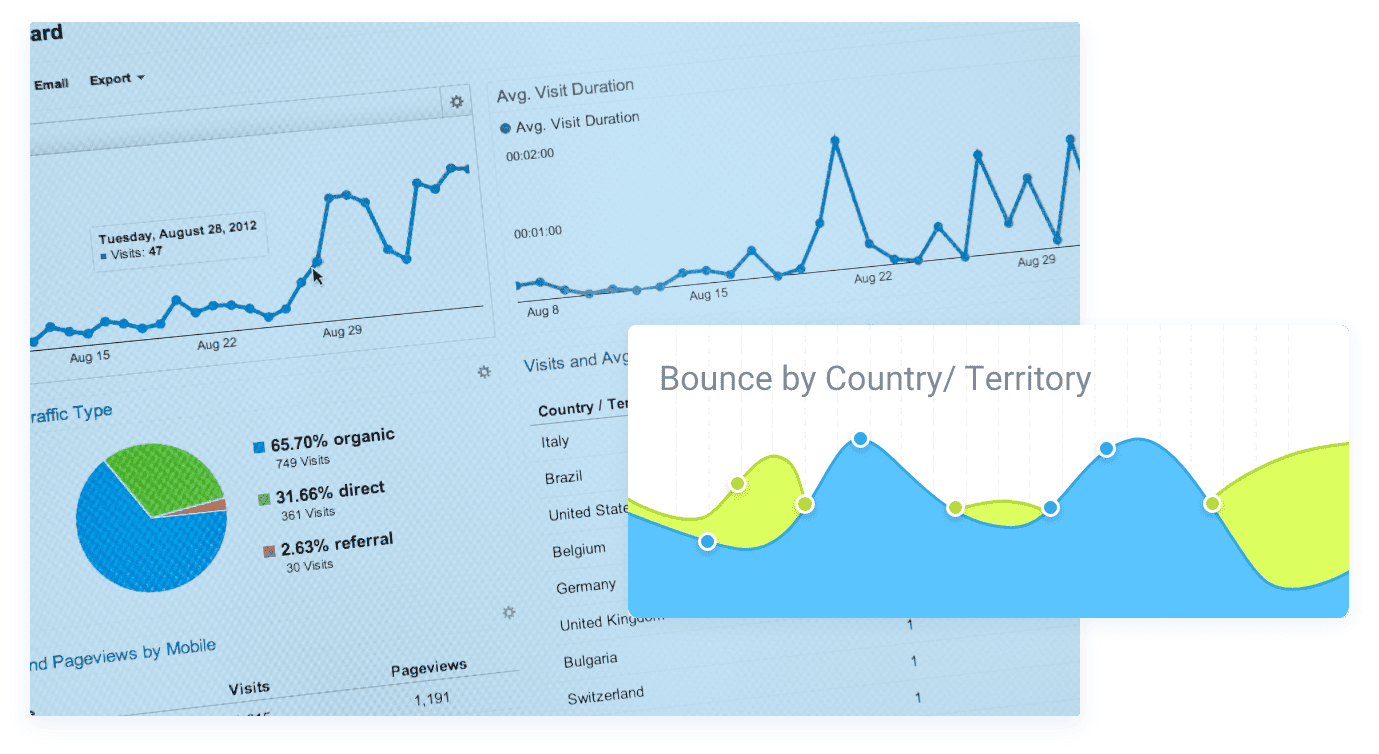The height and width of the screenshot is (754, 1379).
Task: Select Belgium row in country table
Action: (579, 549)
